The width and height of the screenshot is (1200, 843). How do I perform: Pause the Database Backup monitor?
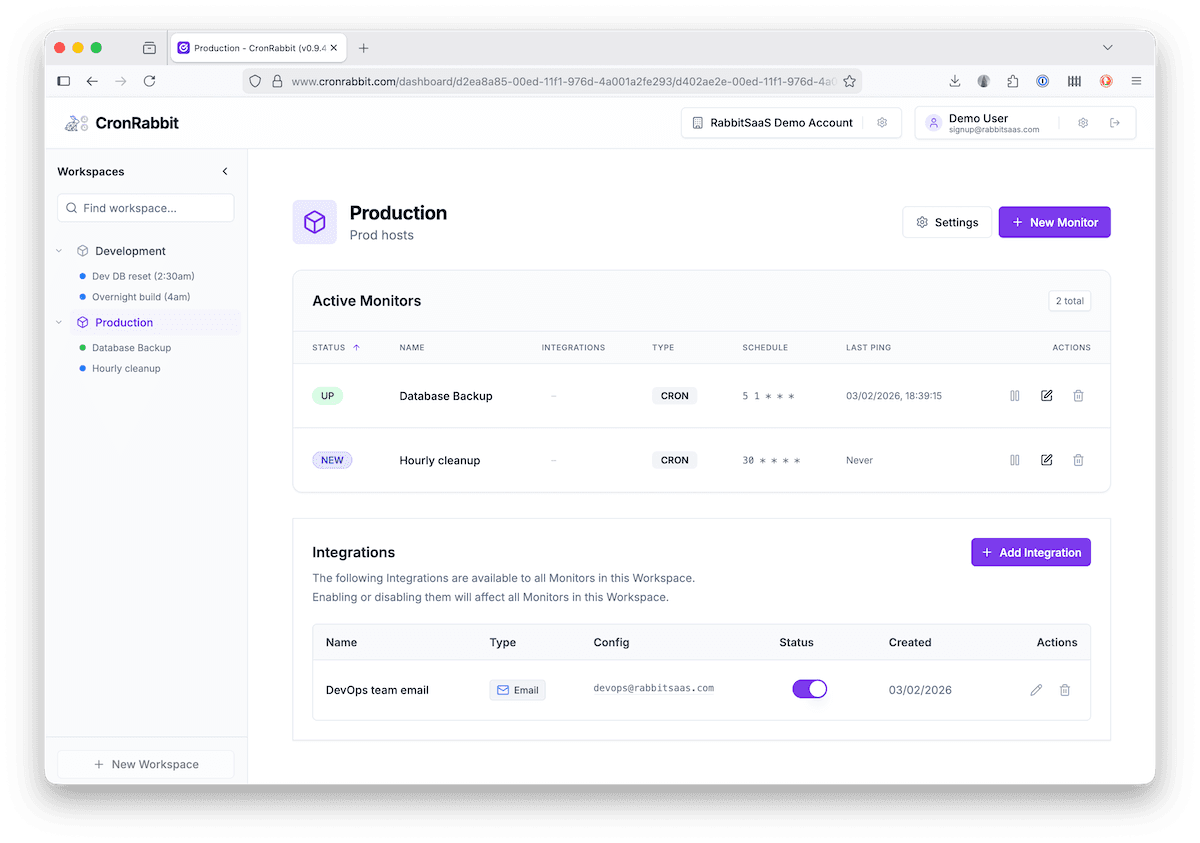point(1014,395)
